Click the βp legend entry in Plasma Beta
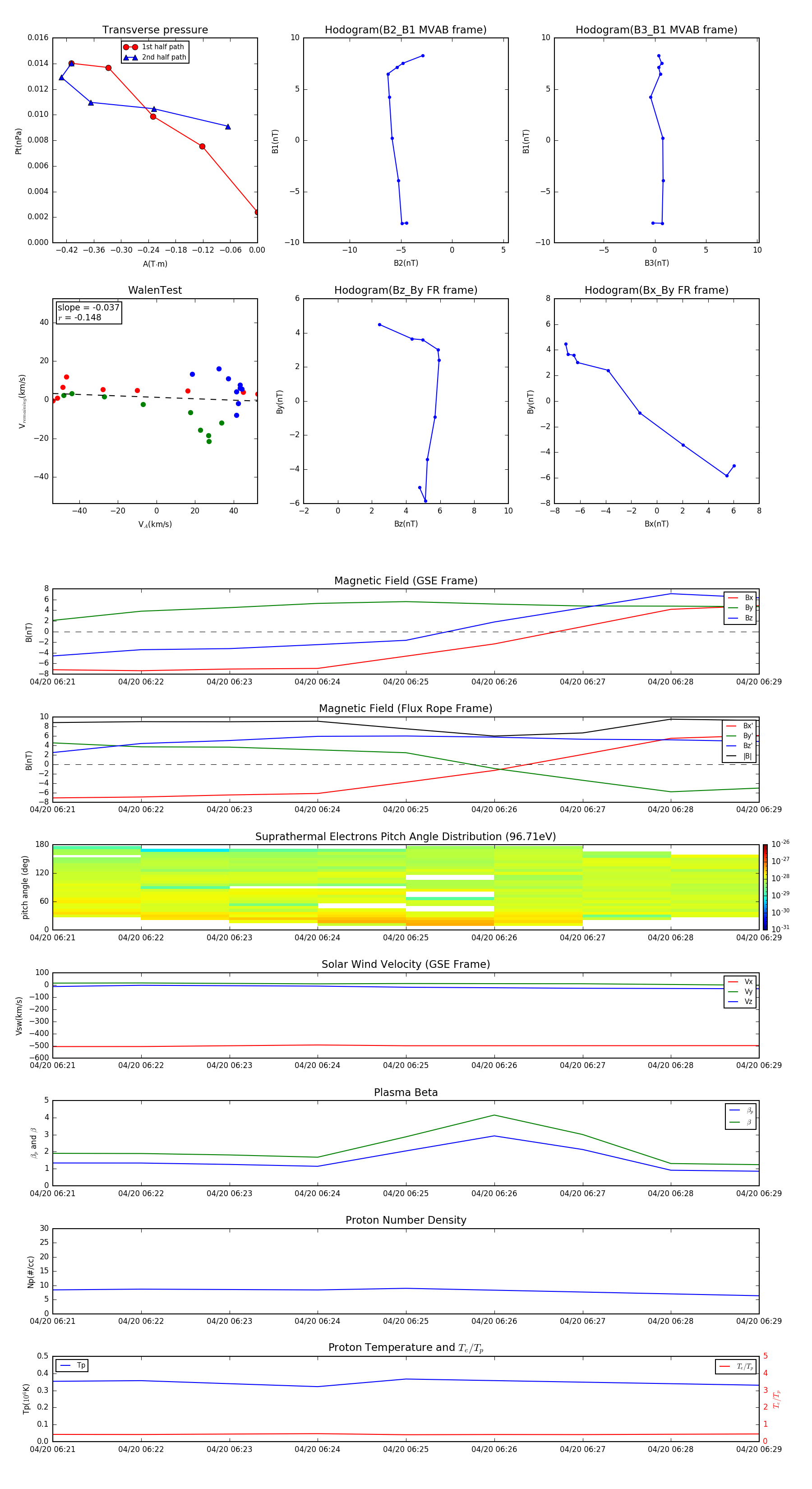The width and height of the screenshot is (812, 1489). click(741, 1110)
